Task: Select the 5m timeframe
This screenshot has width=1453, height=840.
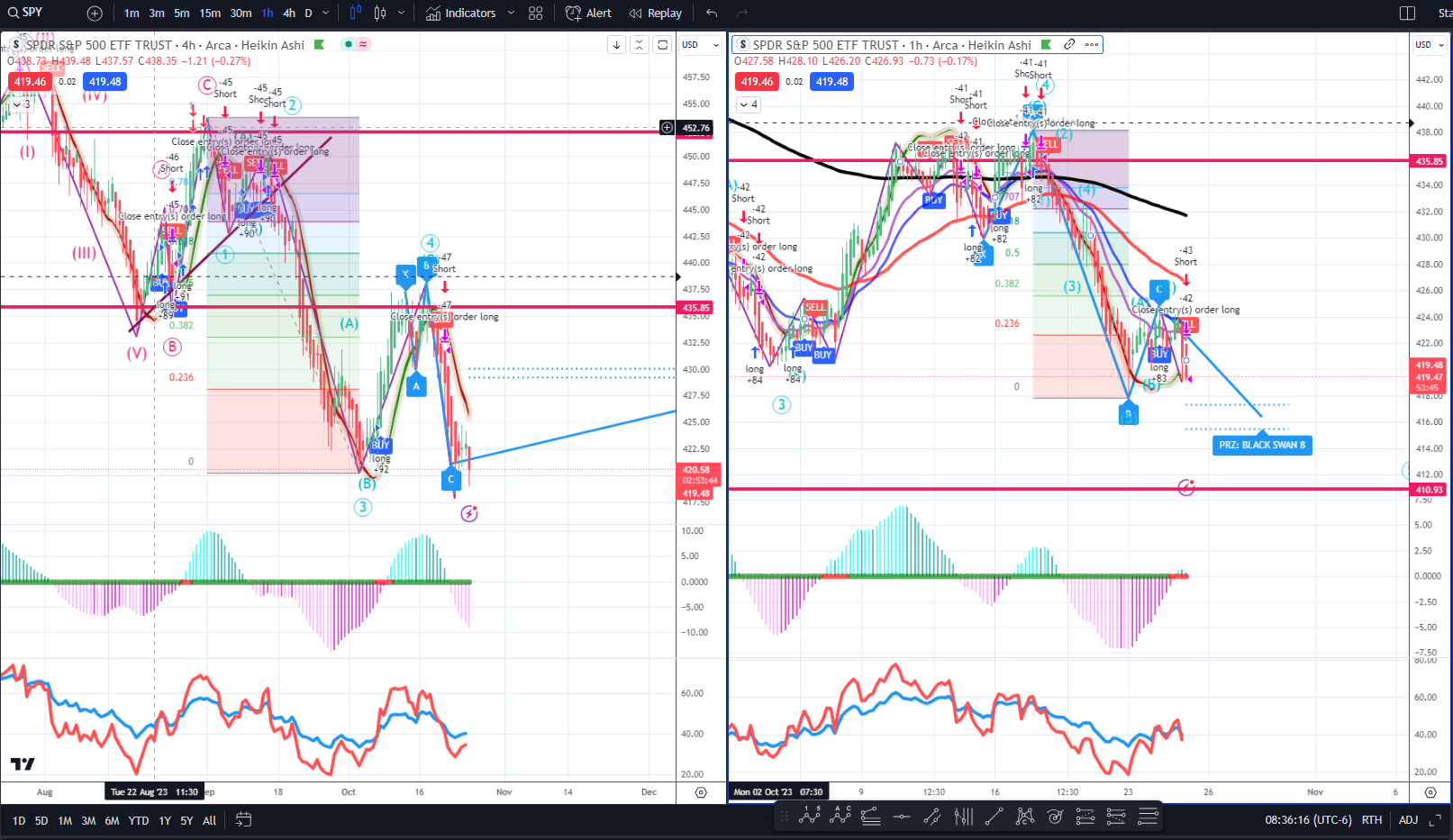Action: [182, 14]
